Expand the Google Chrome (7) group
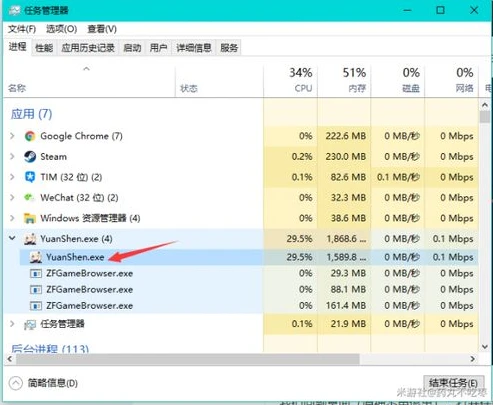Viewport: 493px width, 405px height. [12, 136]
